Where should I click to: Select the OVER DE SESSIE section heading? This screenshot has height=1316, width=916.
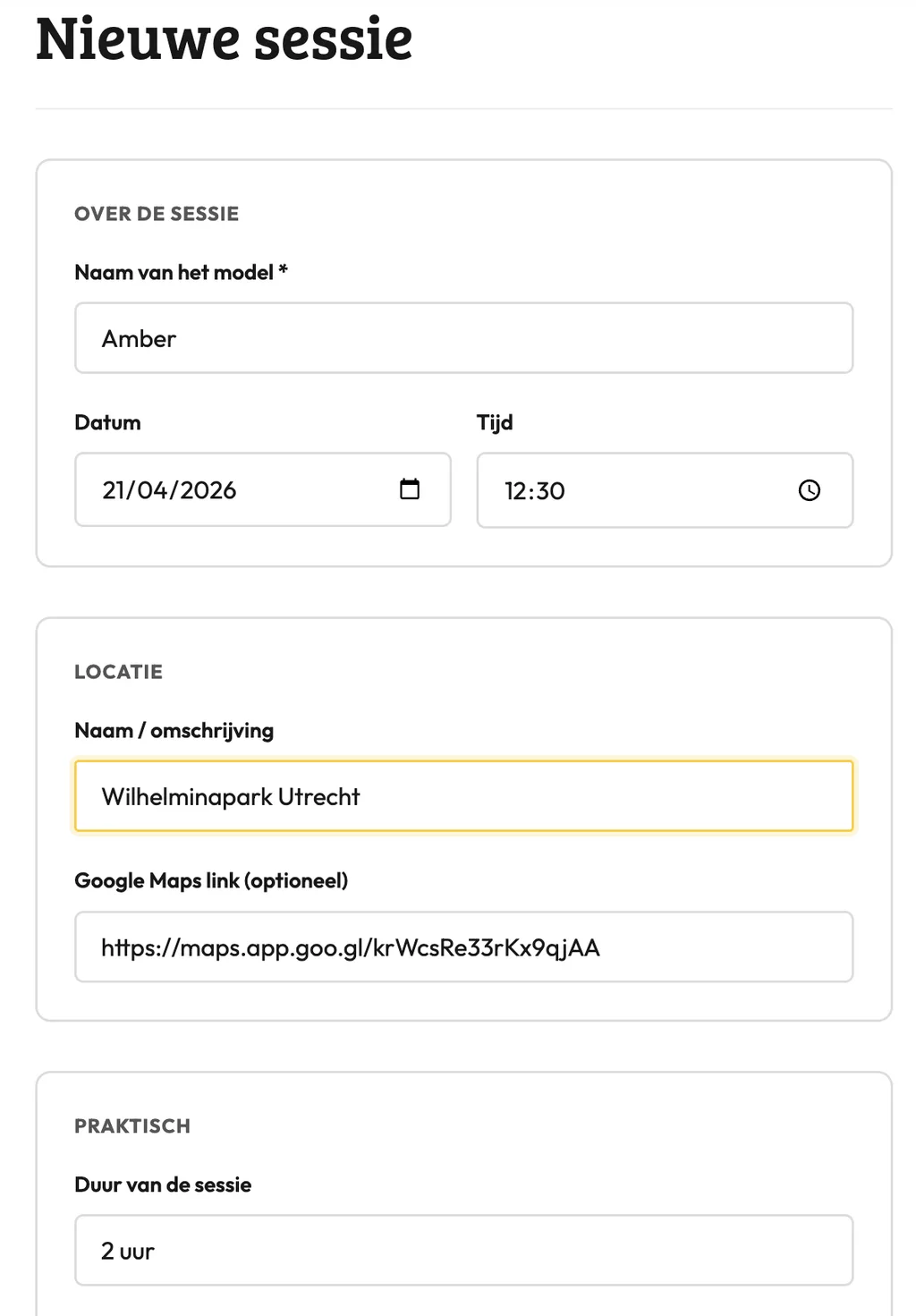(157, 214)
